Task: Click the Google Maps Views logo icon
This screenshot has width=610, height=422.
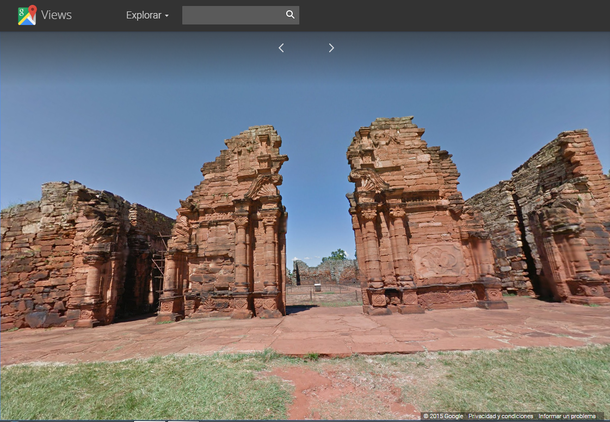Action: point(27,15)
